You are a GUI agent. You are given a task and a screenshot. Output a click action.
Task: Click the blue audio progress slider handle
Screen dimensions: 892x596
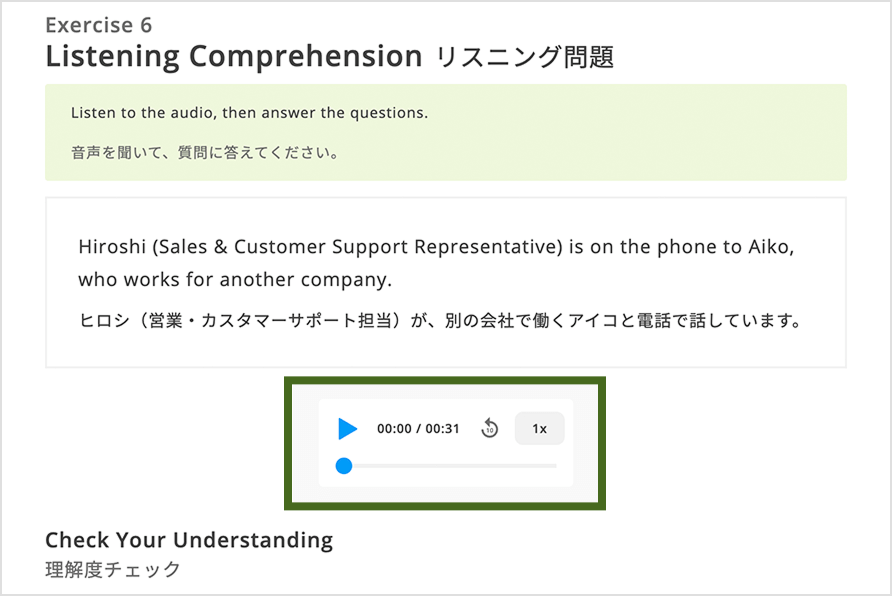tap(344, 466)
